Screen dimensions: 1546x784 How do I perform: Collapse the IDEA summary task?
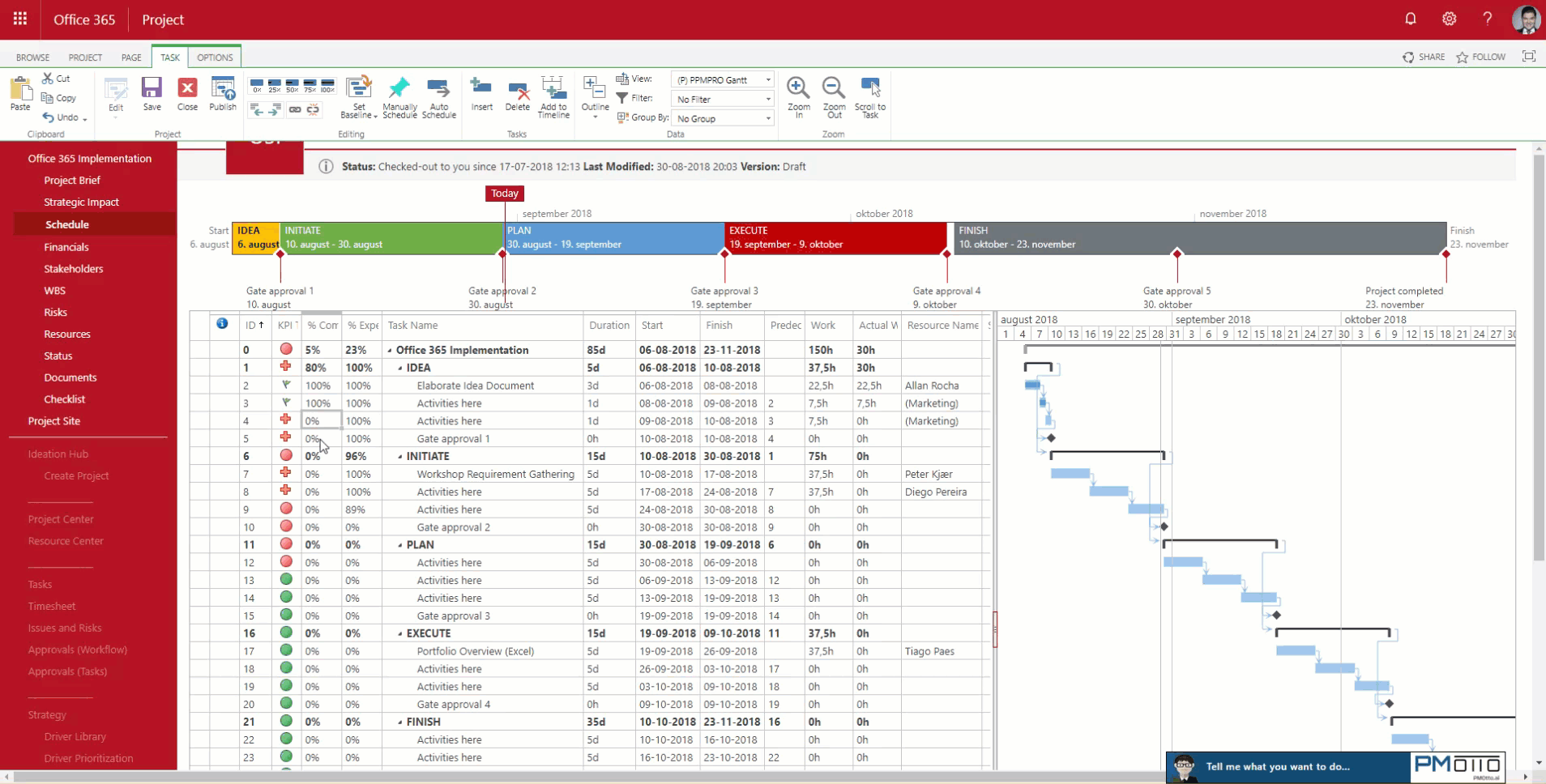pos(400,368)
